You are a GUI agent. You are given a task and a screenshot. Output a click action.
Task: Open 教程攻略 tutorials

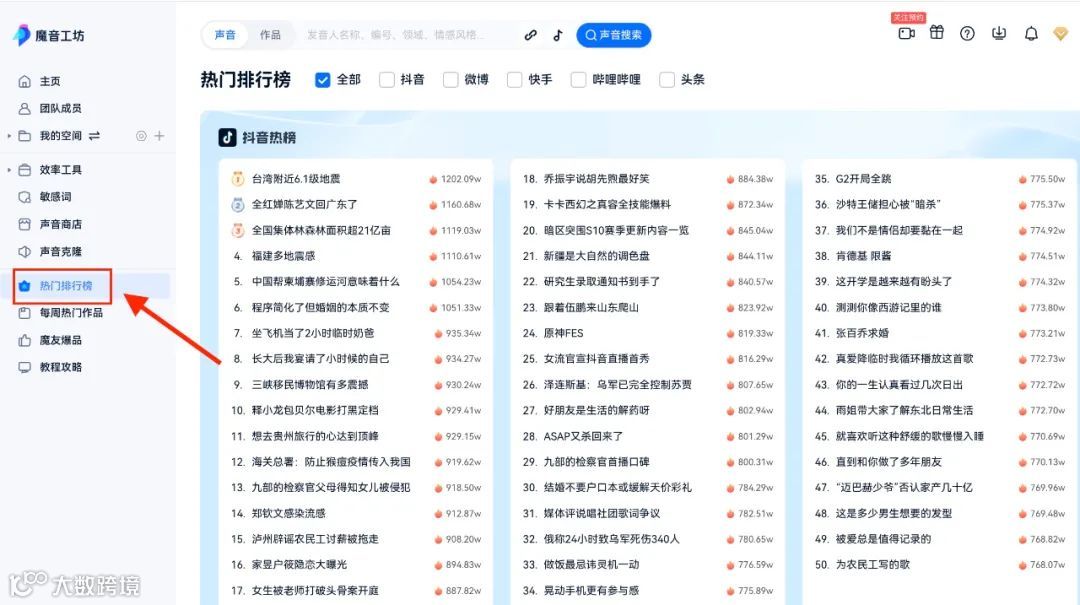pyautogui.click(x=60, y=367)
